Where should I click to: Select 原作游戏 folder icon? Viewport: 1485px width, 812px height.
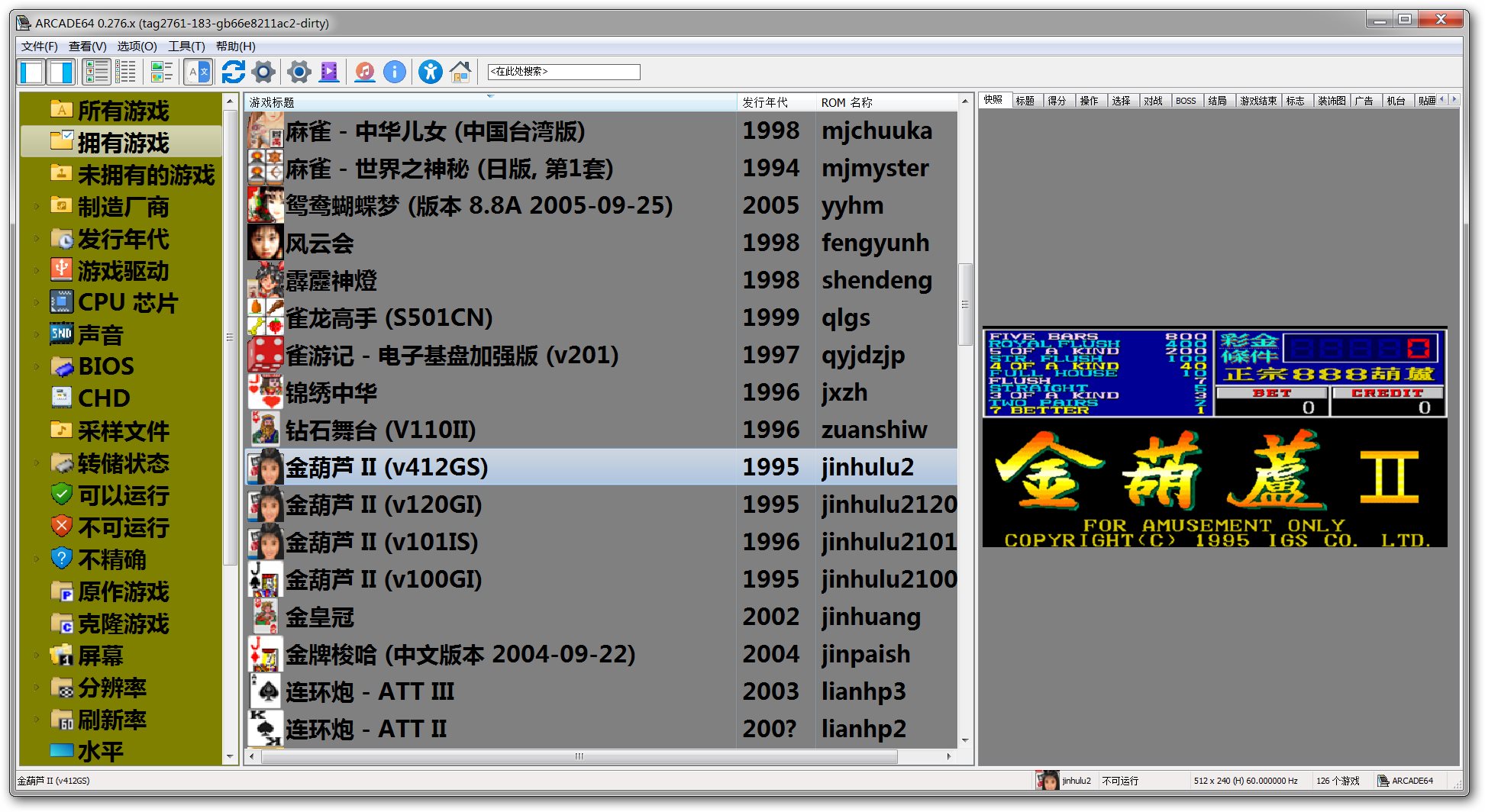61,591
